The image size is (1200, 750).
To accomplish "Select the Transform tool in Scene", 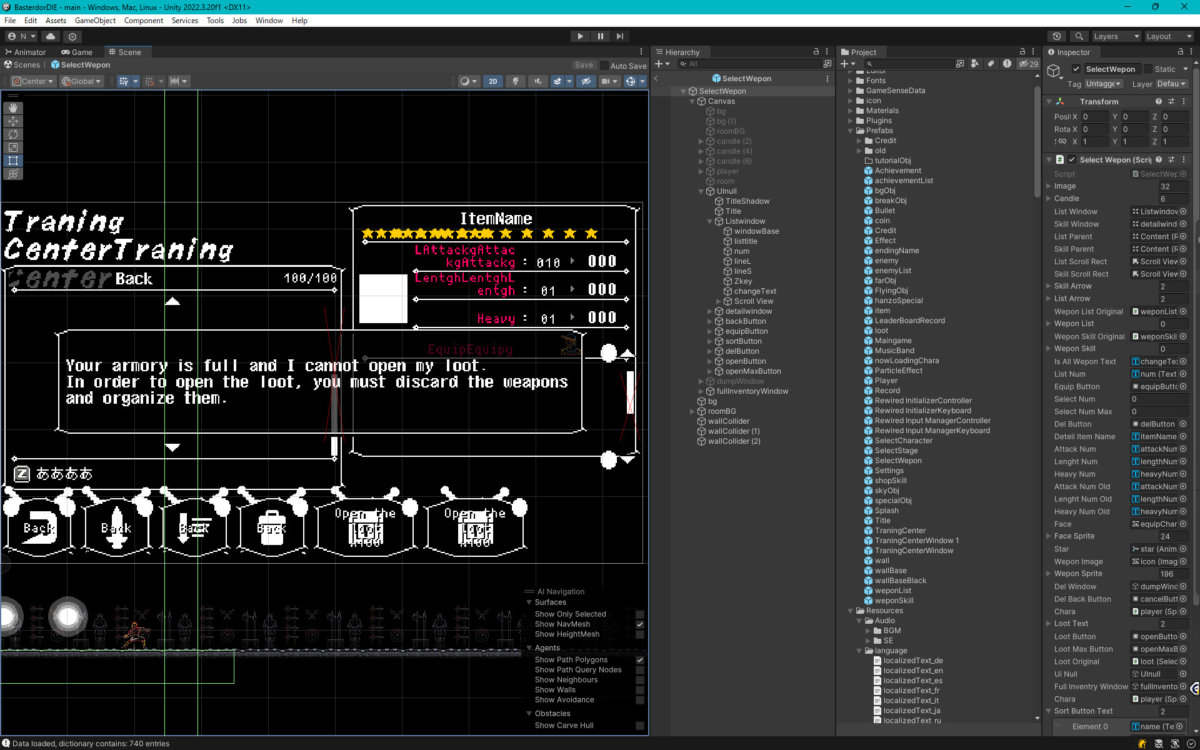I will coord(13,173).
